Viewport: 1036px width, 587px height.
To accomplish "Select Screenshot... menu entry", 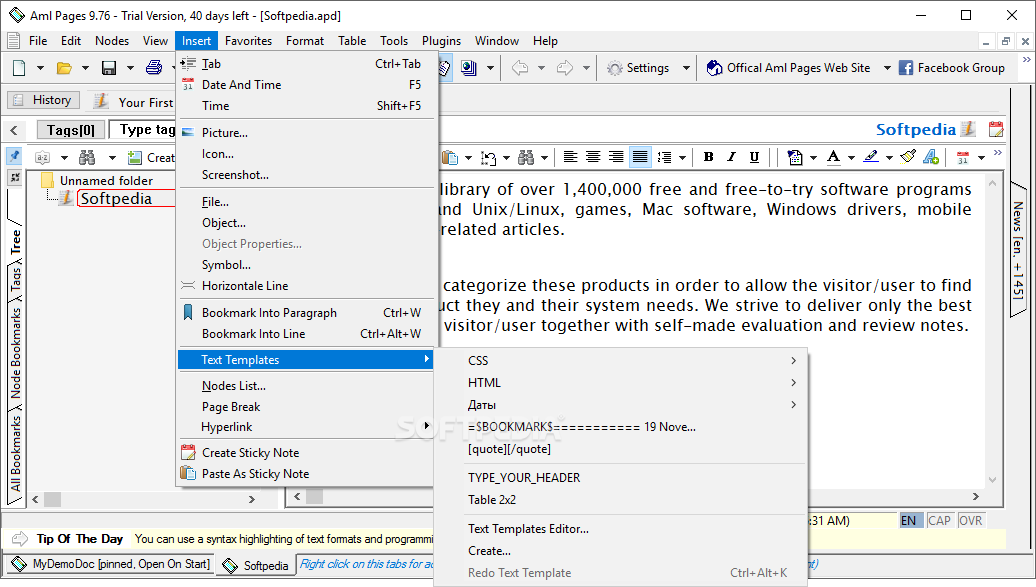I will (x=306, y=175).
